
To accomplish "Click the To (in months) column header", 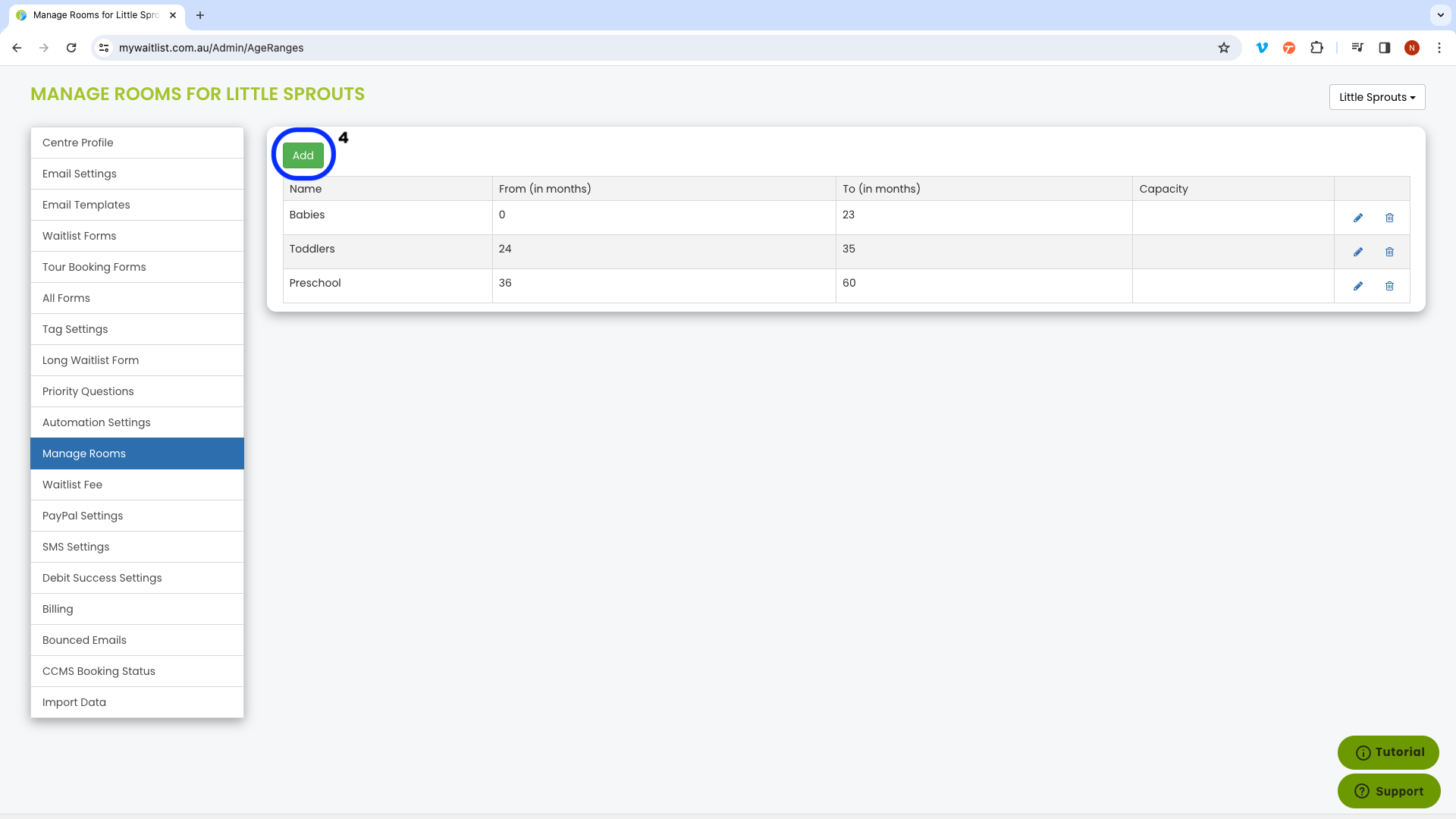I will point(984,189).
